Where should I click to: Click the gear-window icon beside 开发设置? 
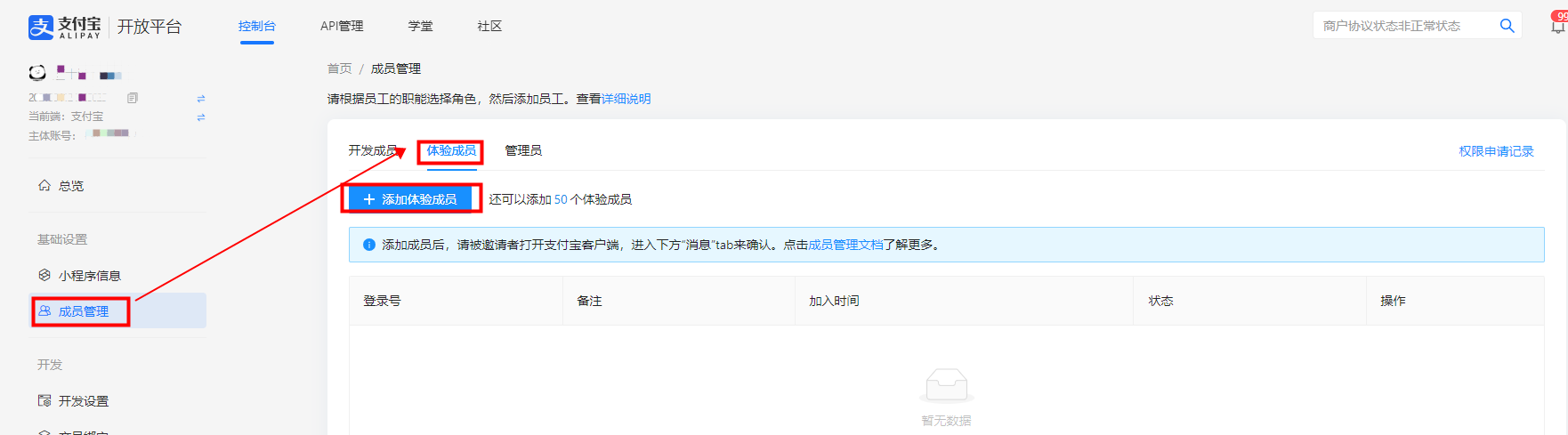coord(44,400)
